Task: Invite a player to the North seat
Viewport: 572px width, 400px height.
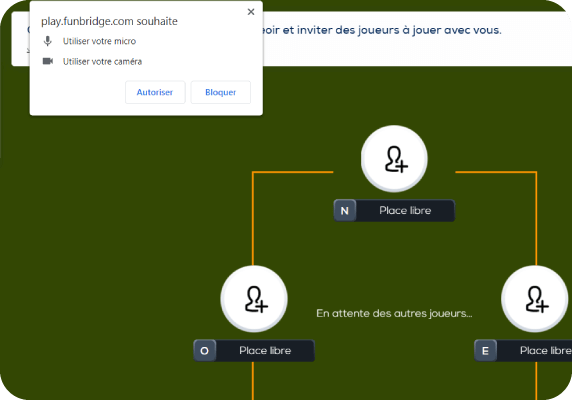Action: (394, 159)
